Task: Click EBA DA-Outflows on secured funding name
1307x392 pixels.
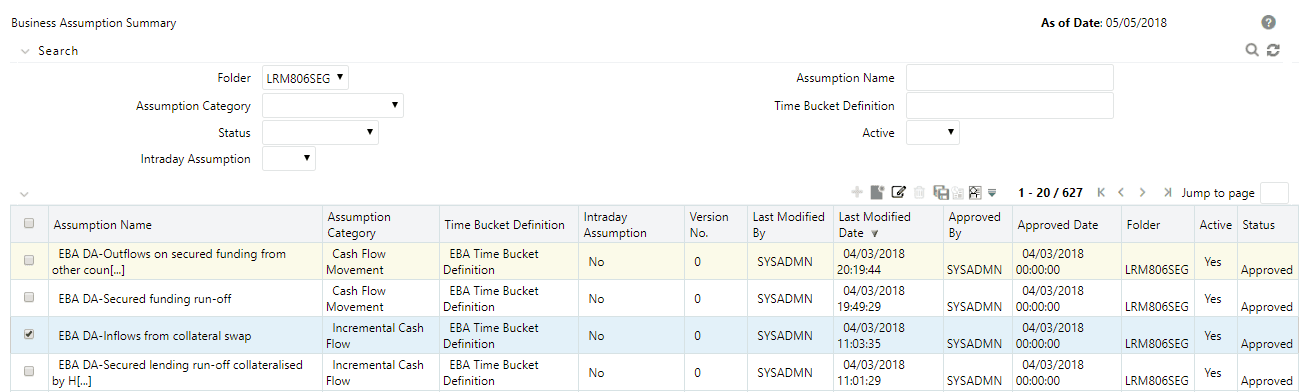Action: coord(170,262)
